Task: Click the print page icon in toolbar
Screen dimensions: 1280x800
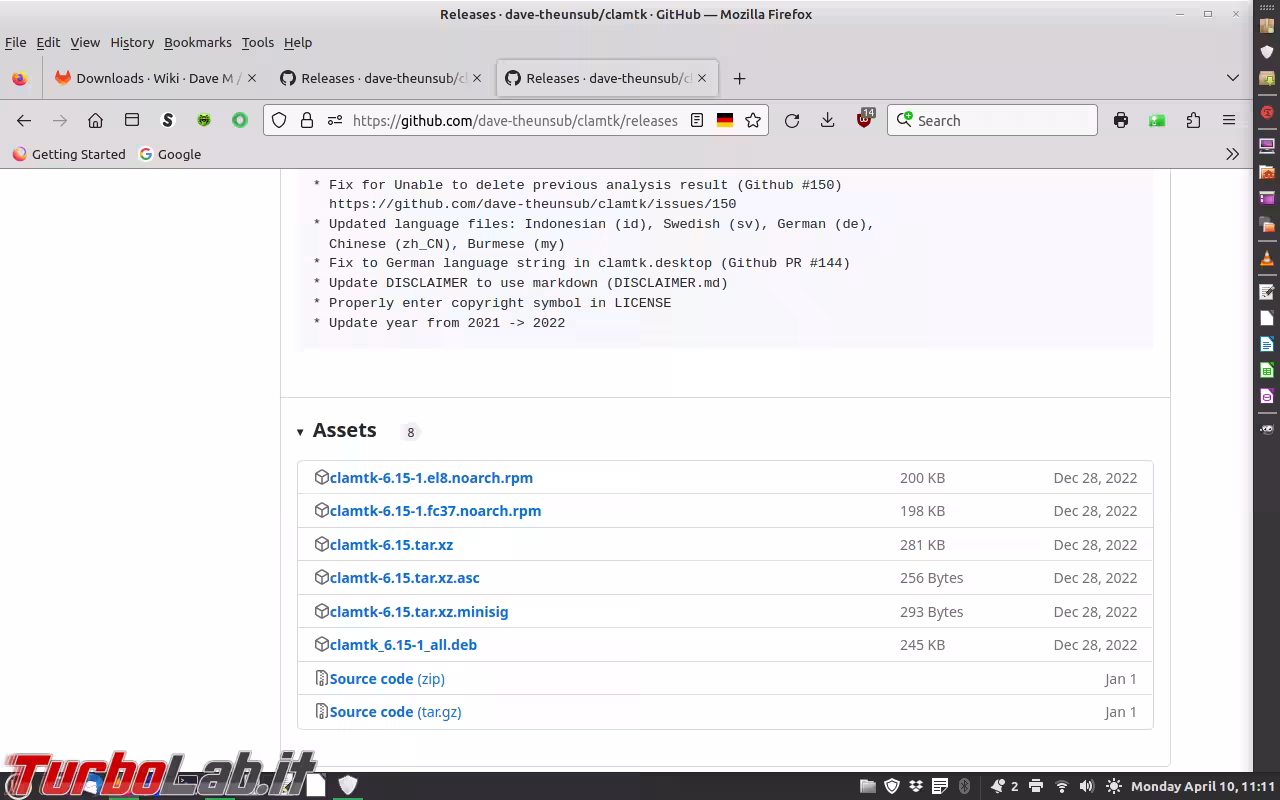Action: (x=1121, y=120)
